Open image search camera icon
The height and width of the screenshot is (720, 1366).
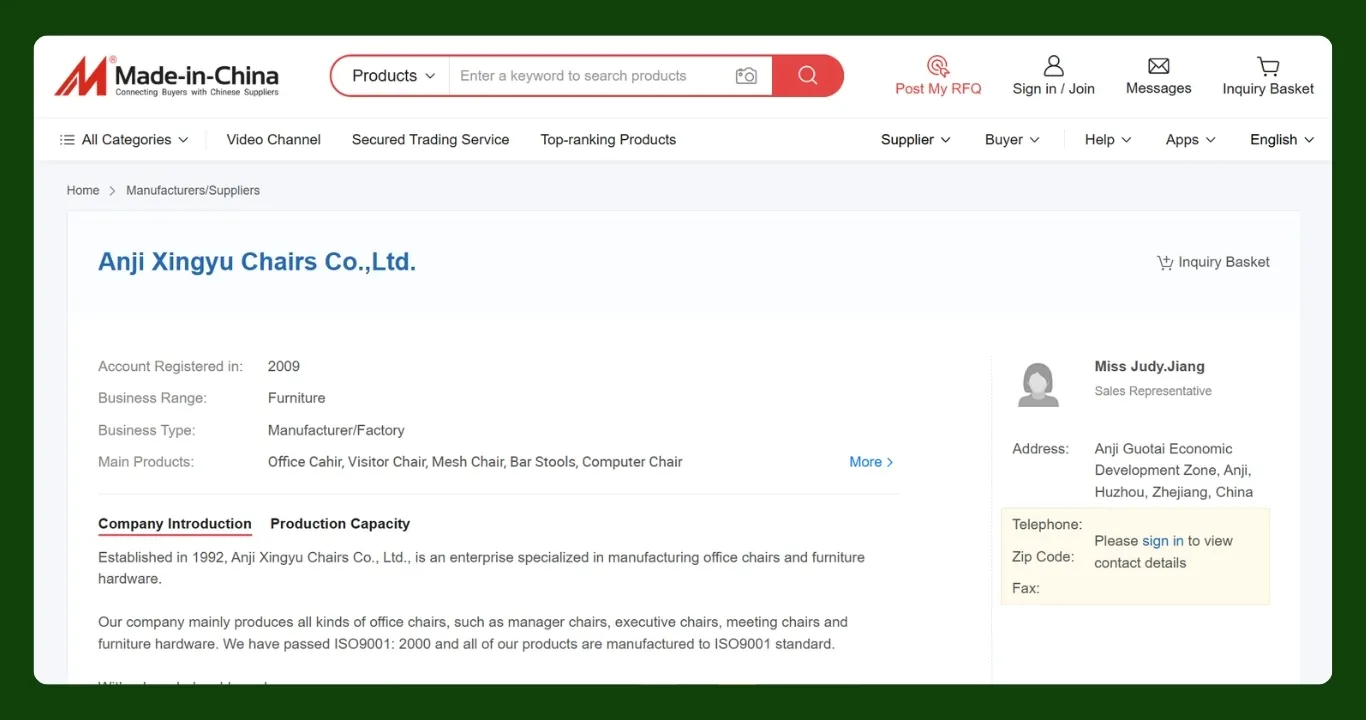[746, 76]
